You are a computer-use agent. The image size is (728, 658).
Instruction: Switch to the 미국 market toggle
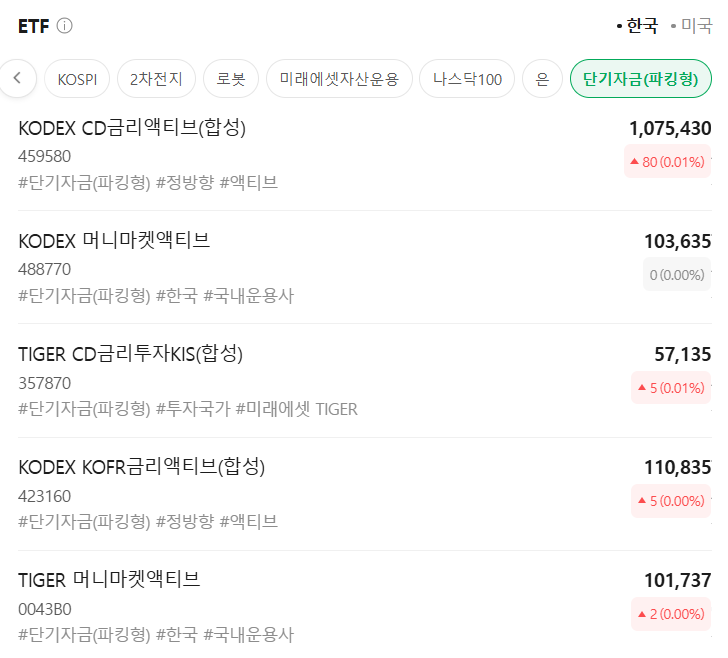click(x=695, y=26)
